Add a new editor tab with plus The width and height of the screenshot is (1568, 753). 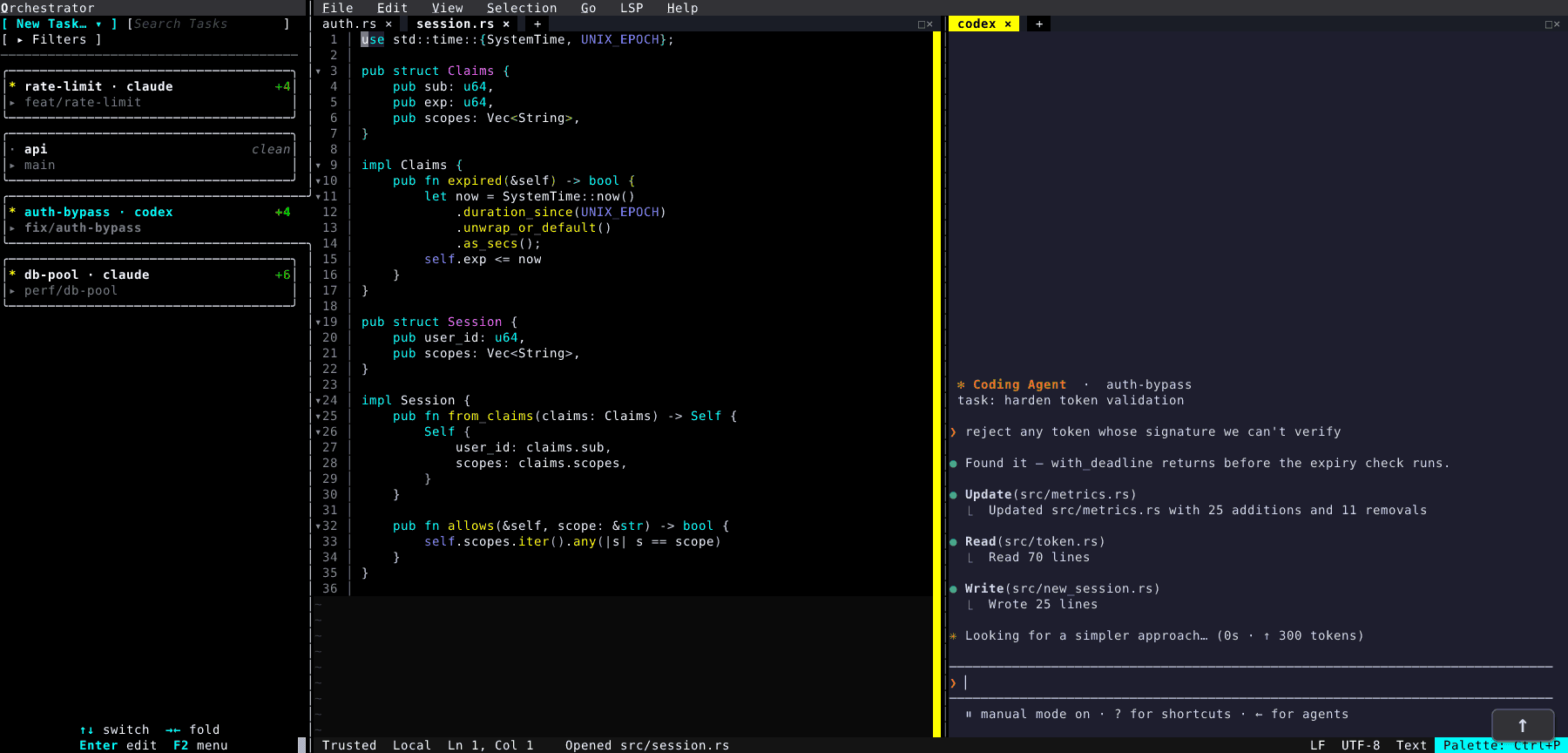pyautogui.click(x=537, y=24)
